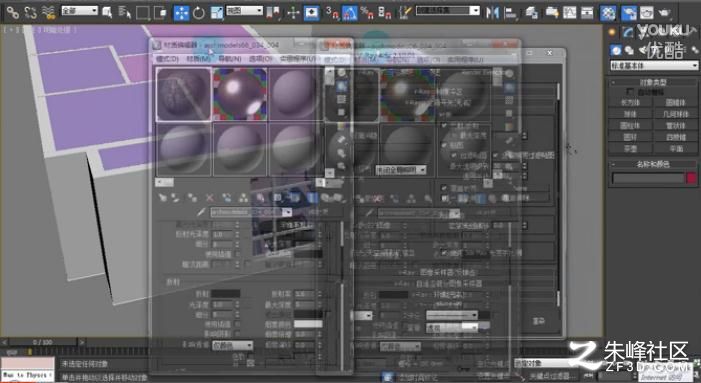Open the 导航(N) menu in Material Editor
701x383 pixels.
click(231, 59)
